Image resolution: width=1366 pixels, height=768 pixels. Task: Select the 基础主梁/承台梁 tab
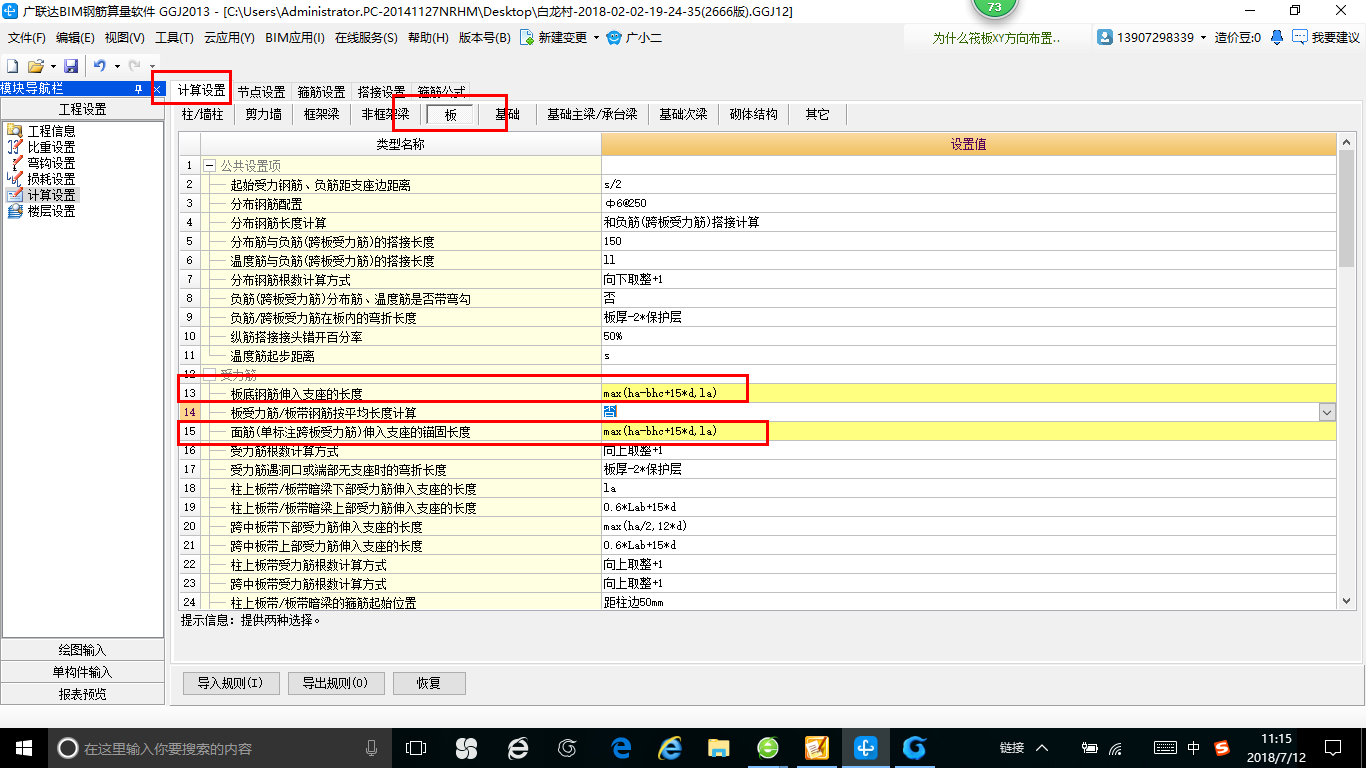coord(592,114)
